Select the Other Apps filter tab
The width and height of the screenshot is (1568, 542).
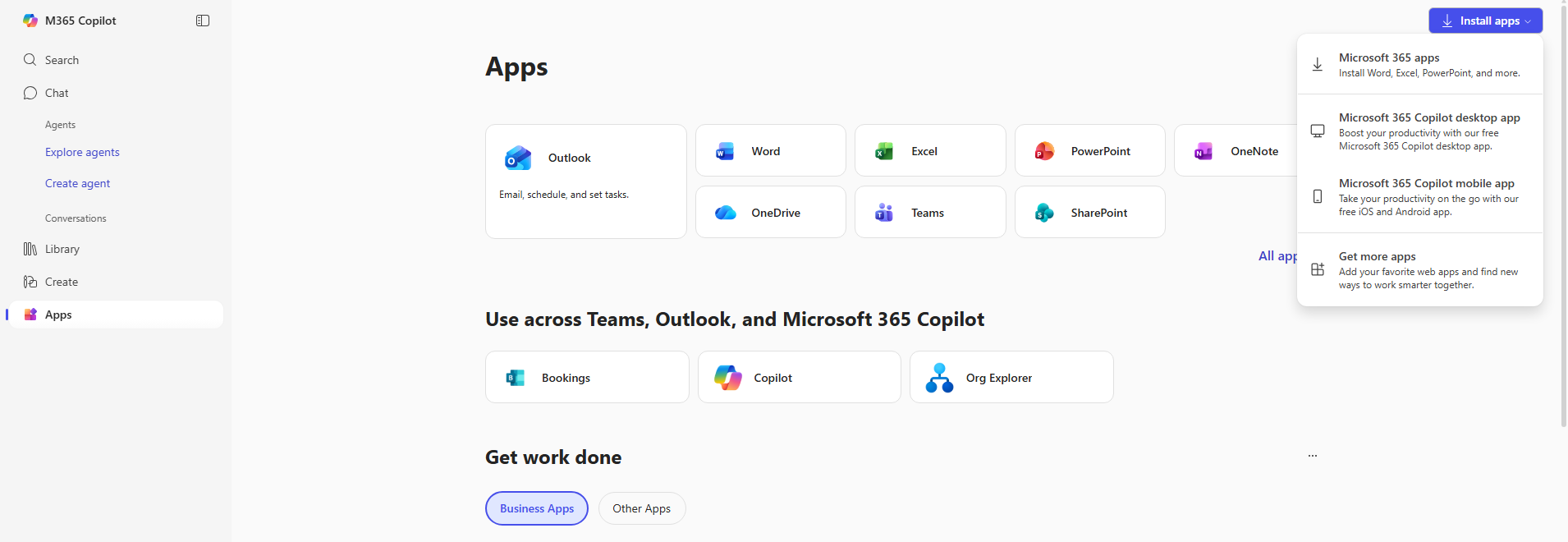point(642,508)
